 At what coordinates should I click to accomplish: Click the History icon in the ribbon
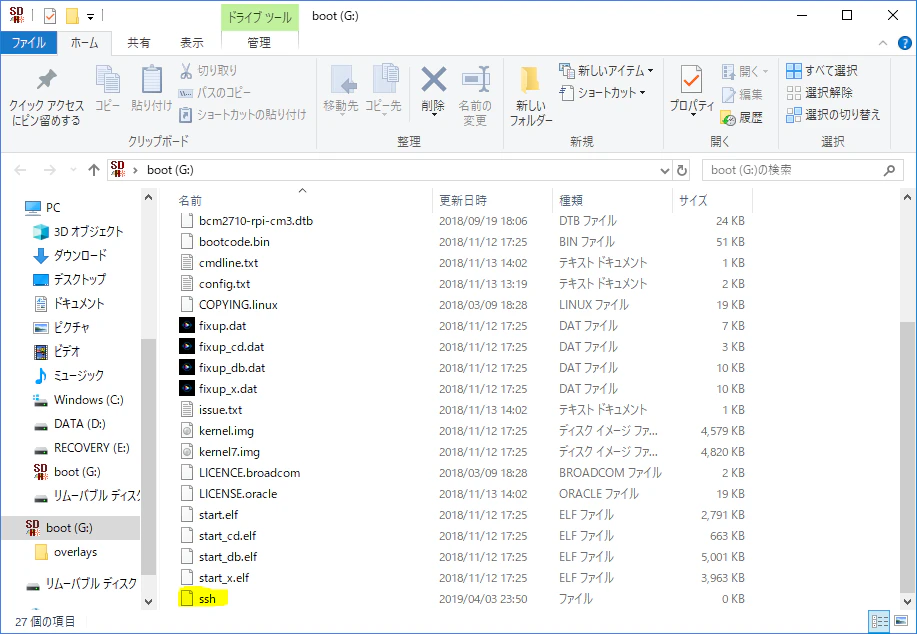click(x=728, y=118)
